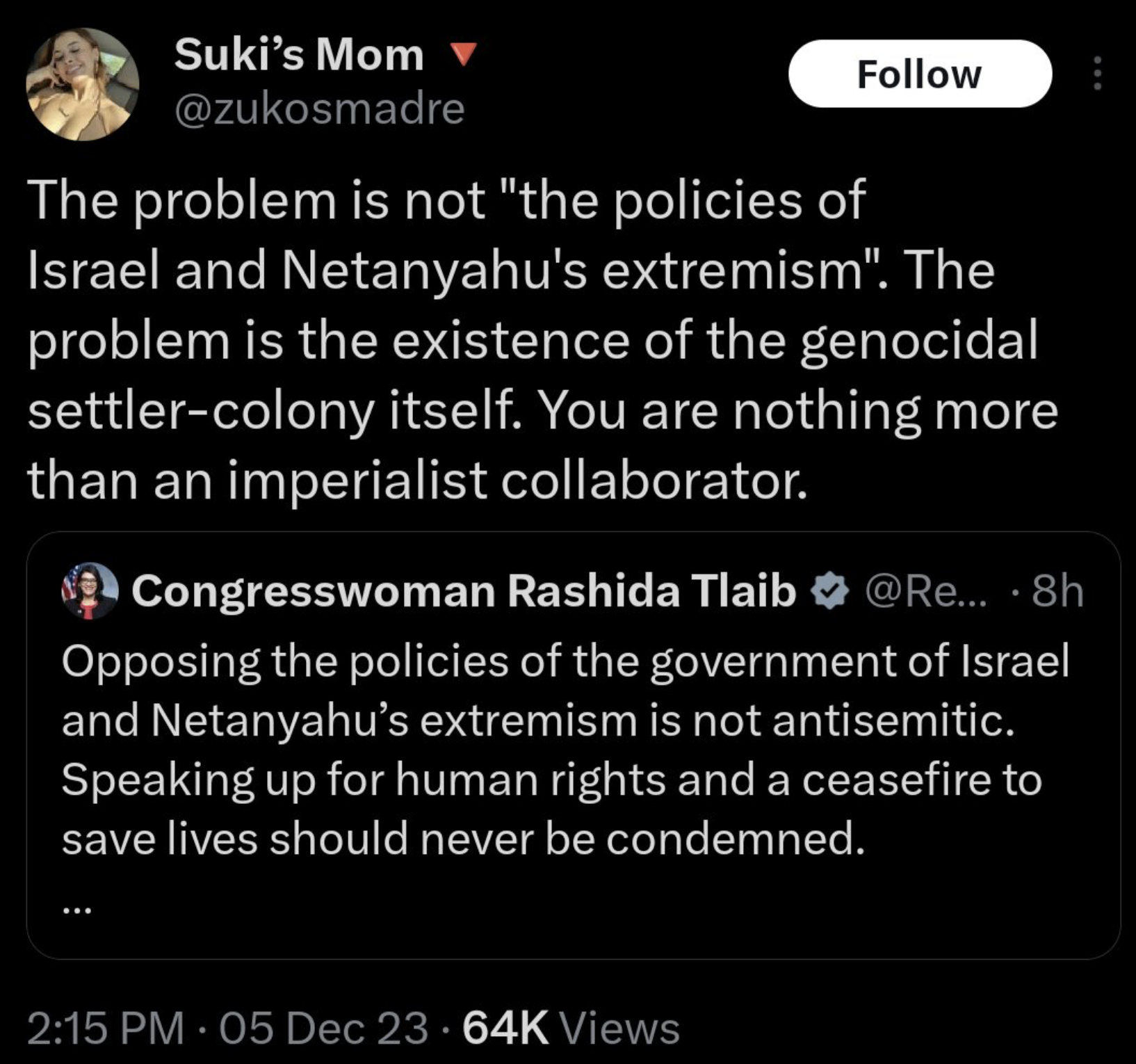
Task: Open Suki's Mom profile picture
Action: tap(83, 84)
